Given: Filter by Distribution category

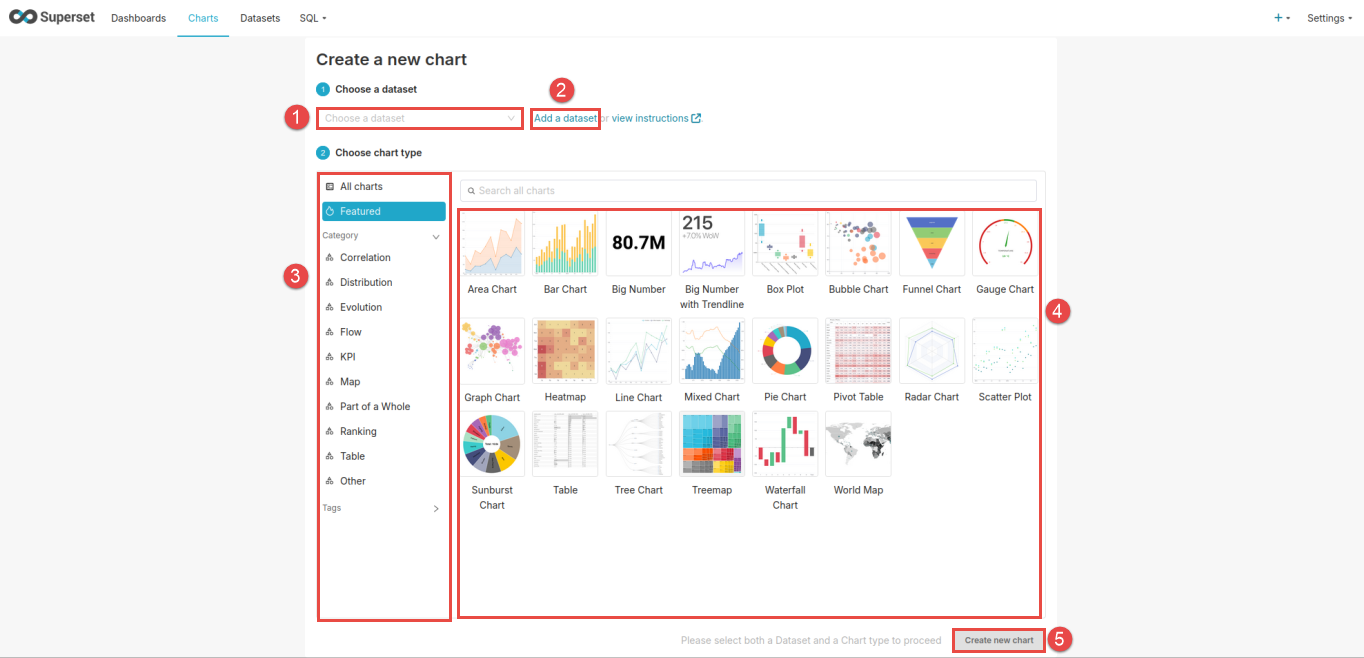Looking at the screenshot, I should [x=384, y=282].
